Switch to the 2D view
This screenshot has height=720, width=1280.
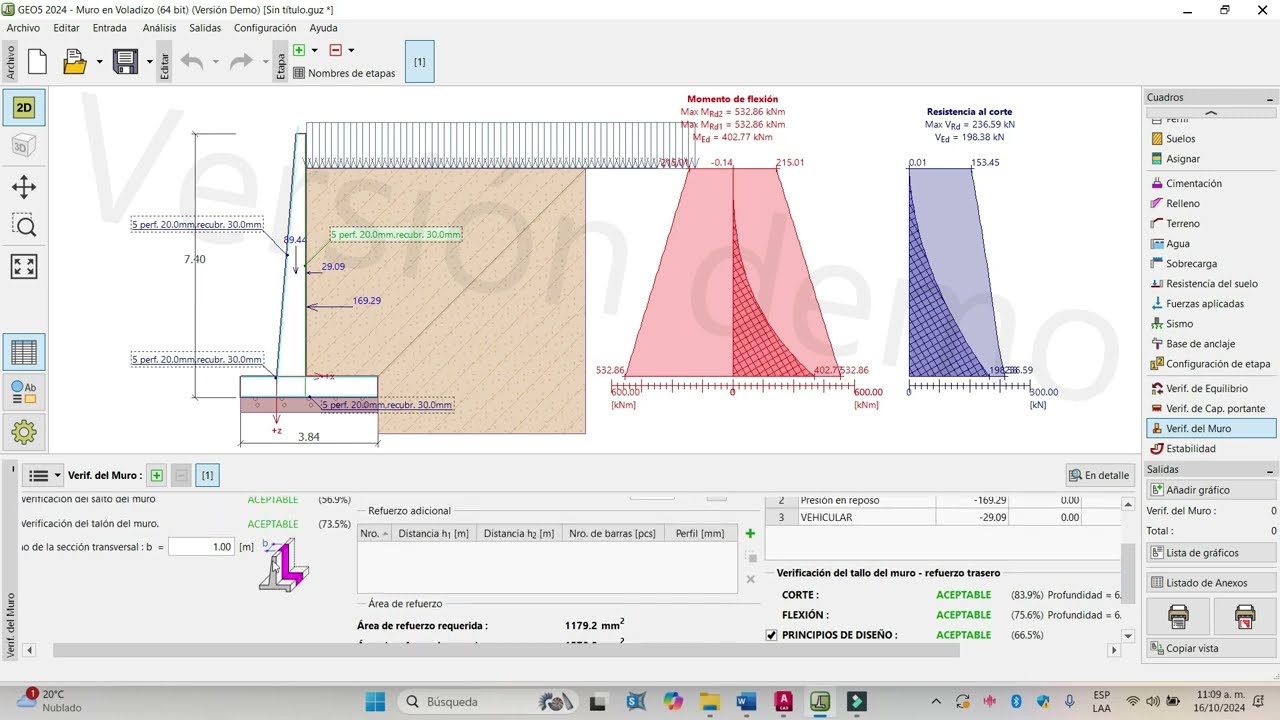24,107
